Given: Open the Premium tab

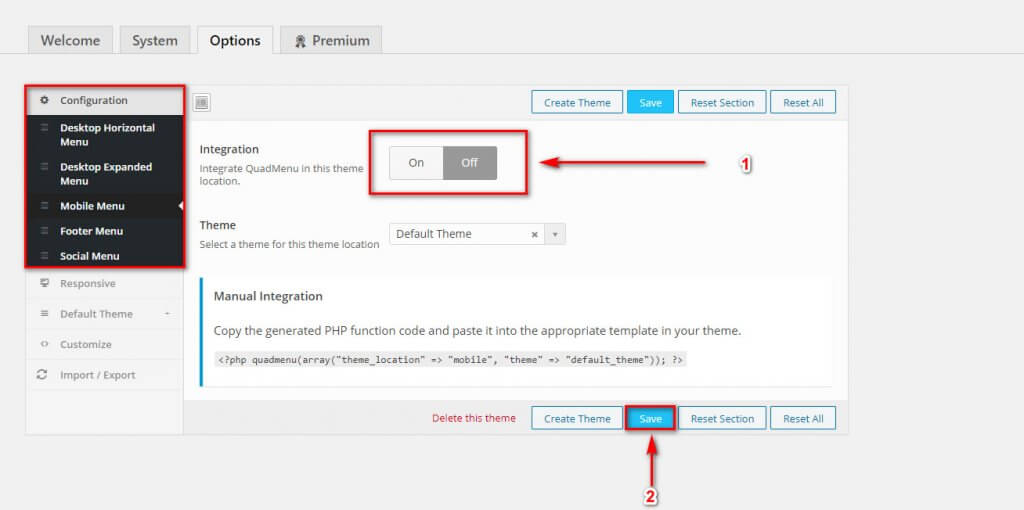Looking at the screenshot, I should pos(331,40).
